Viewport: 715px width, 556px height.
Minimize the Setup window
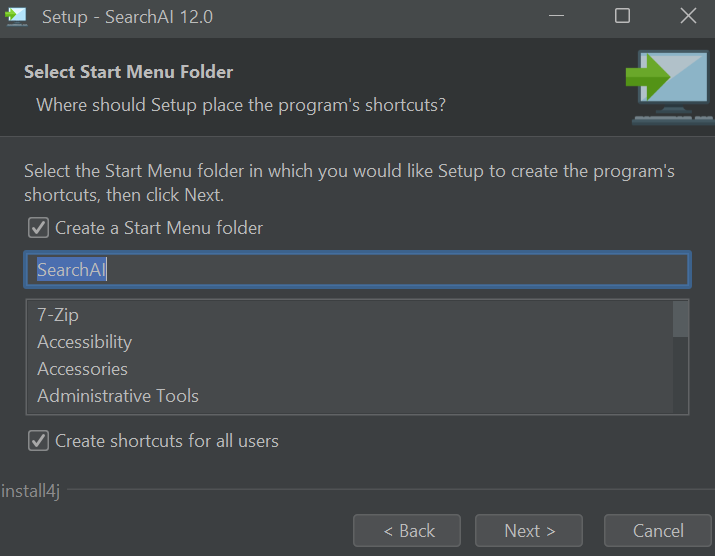point(556,16)
